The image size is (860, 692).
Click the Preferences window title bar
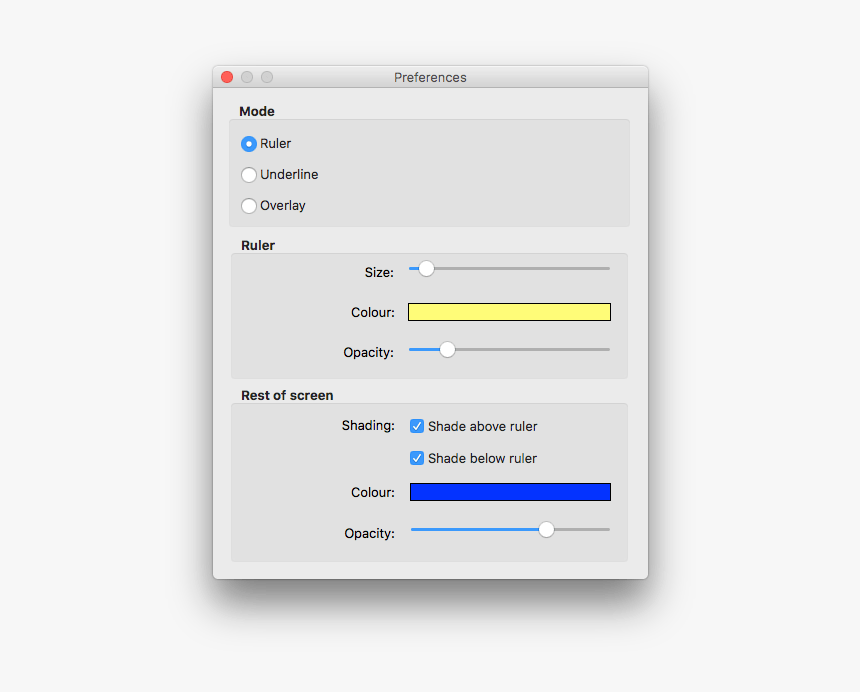tap(430, 77)
